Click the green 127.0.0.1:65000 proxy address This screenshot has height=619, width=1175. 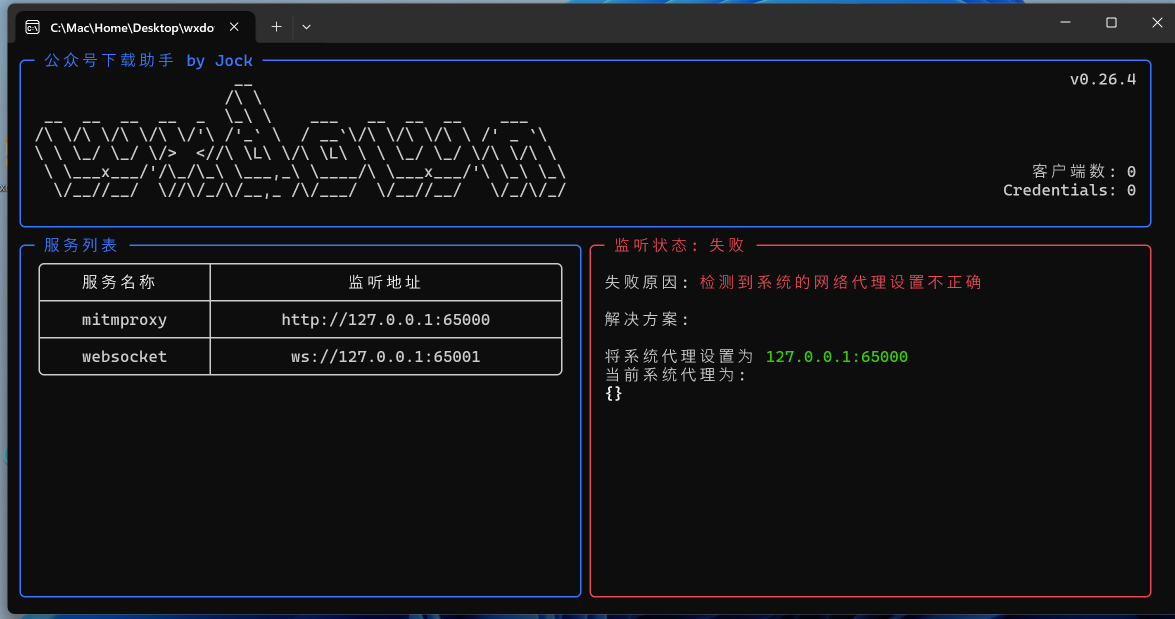pos(836,357)
